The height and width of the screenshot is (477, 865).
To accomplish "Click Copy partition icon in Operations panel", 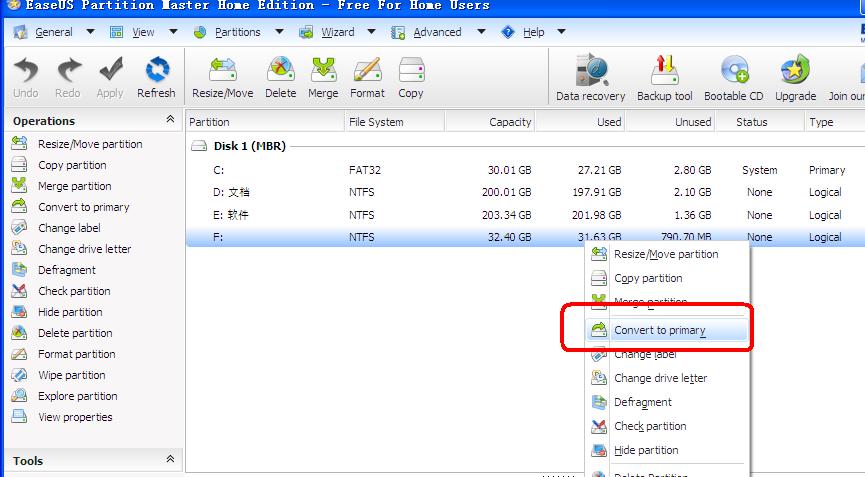I will click(x=19, y=164).
